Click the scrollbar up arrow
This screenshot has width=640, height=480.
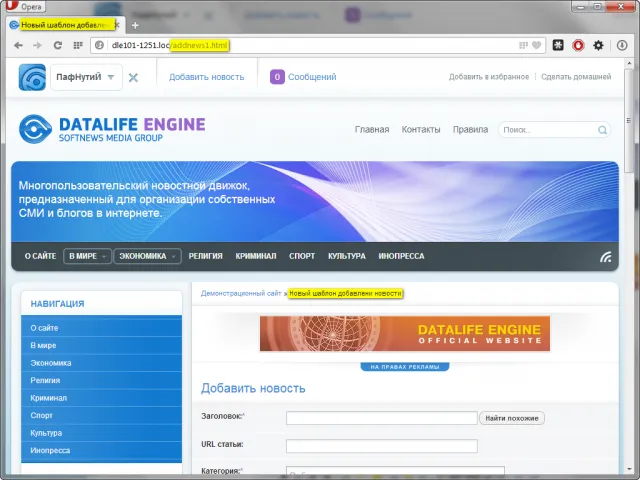(x=629, y=64)
